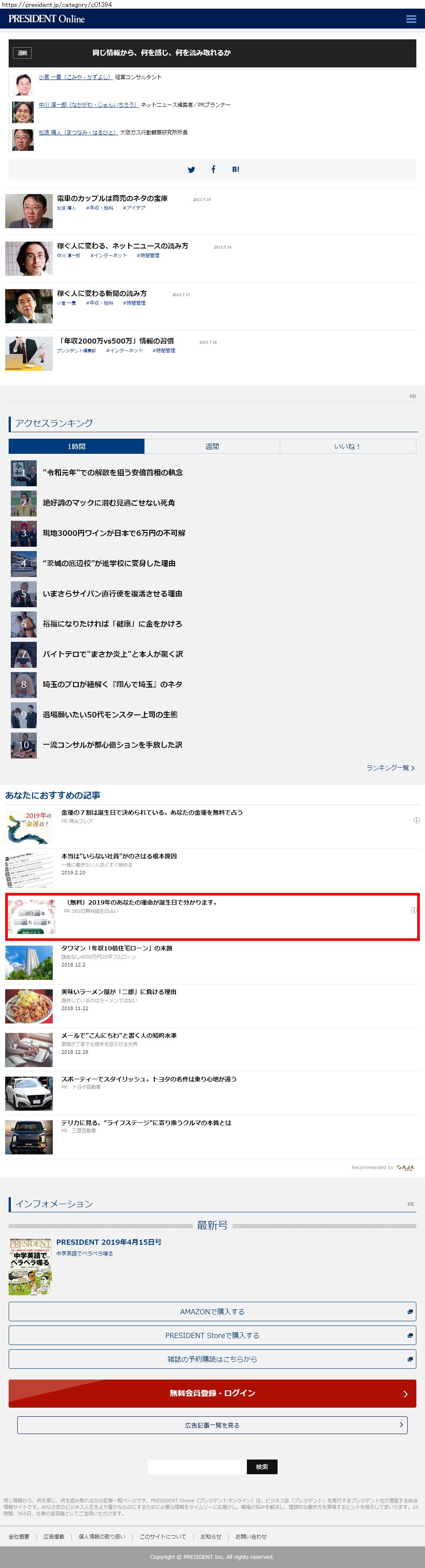Image resolution: width=425 pixels, height=1568 pixels.
Task: Click external link icon on AMAZONで購入する
Action: coord(410,1312)
